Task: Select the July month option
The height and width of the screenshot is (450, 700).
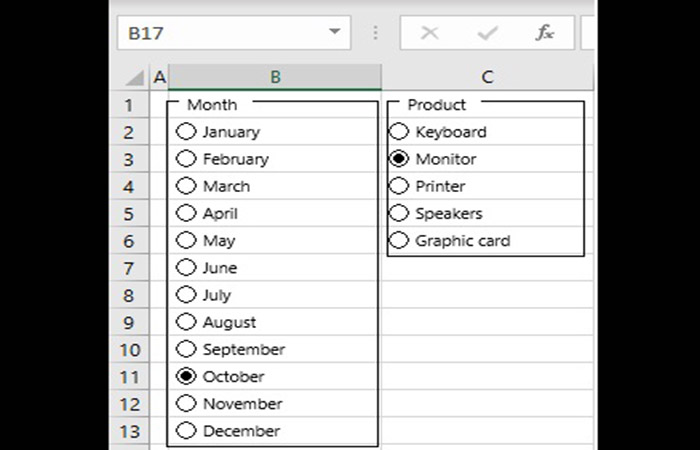Action: [186, 295]
